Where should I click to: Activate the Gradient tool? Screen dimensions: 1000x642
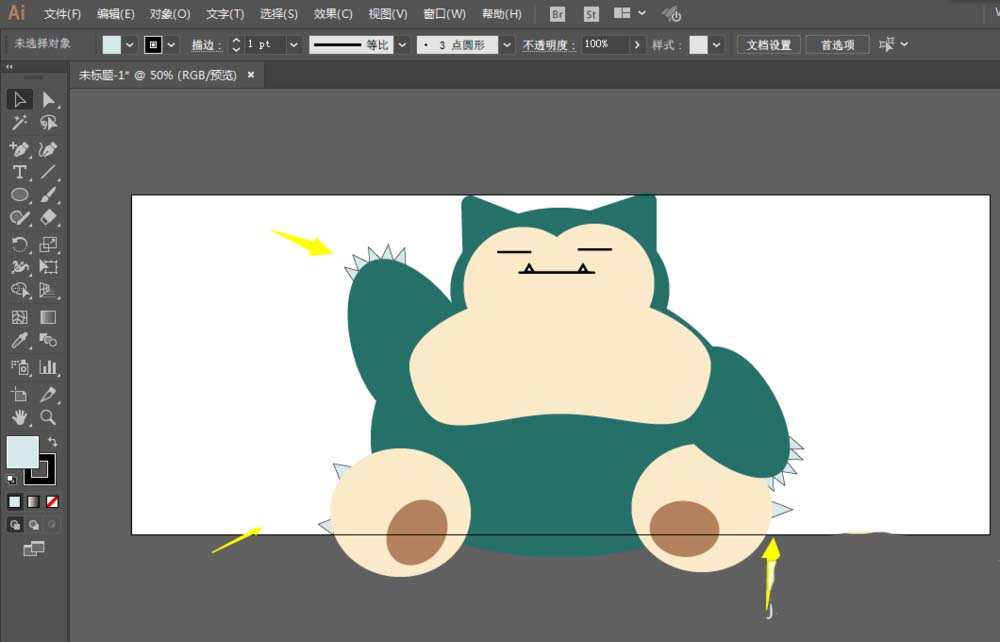[48, 317]
